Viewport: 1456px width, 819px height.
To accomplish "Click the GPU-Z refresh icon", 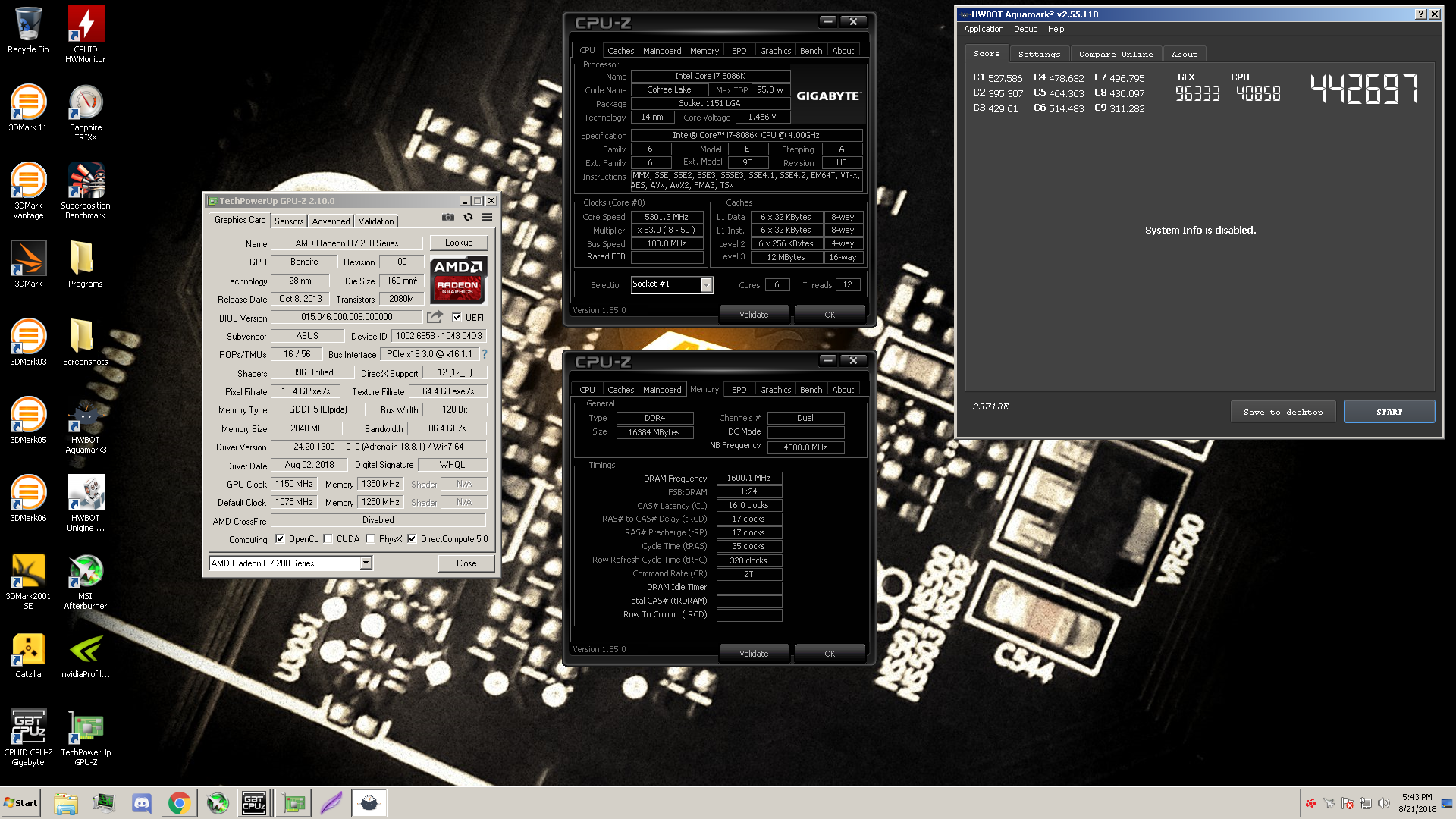I will [468, 218].
